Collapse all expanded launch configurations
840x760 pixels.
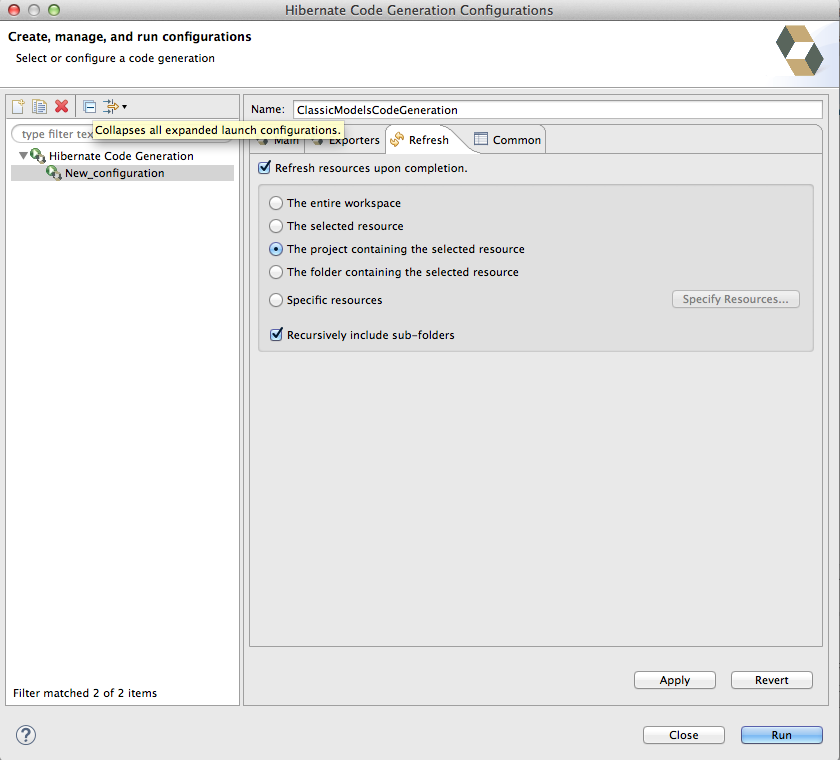[89, 107]
